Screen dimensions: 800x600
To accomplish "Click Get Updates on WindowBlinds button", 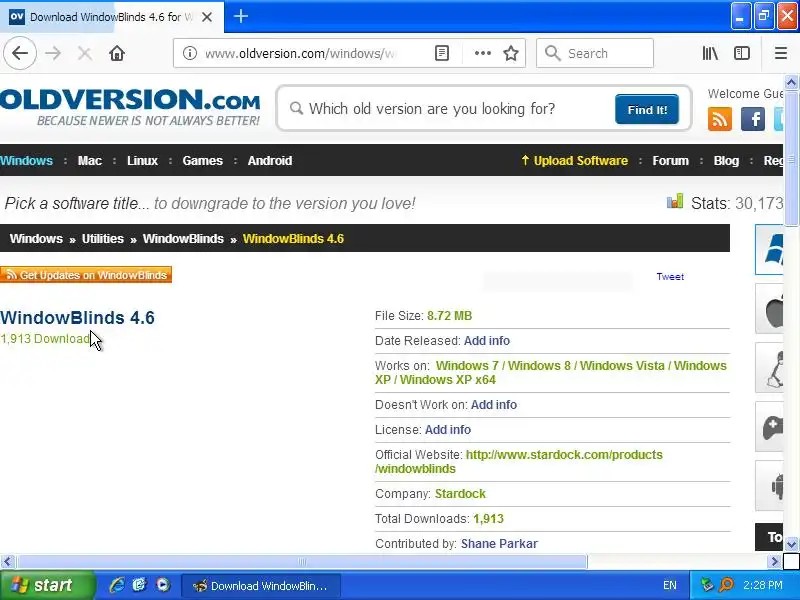I will (x=86, y=274).
